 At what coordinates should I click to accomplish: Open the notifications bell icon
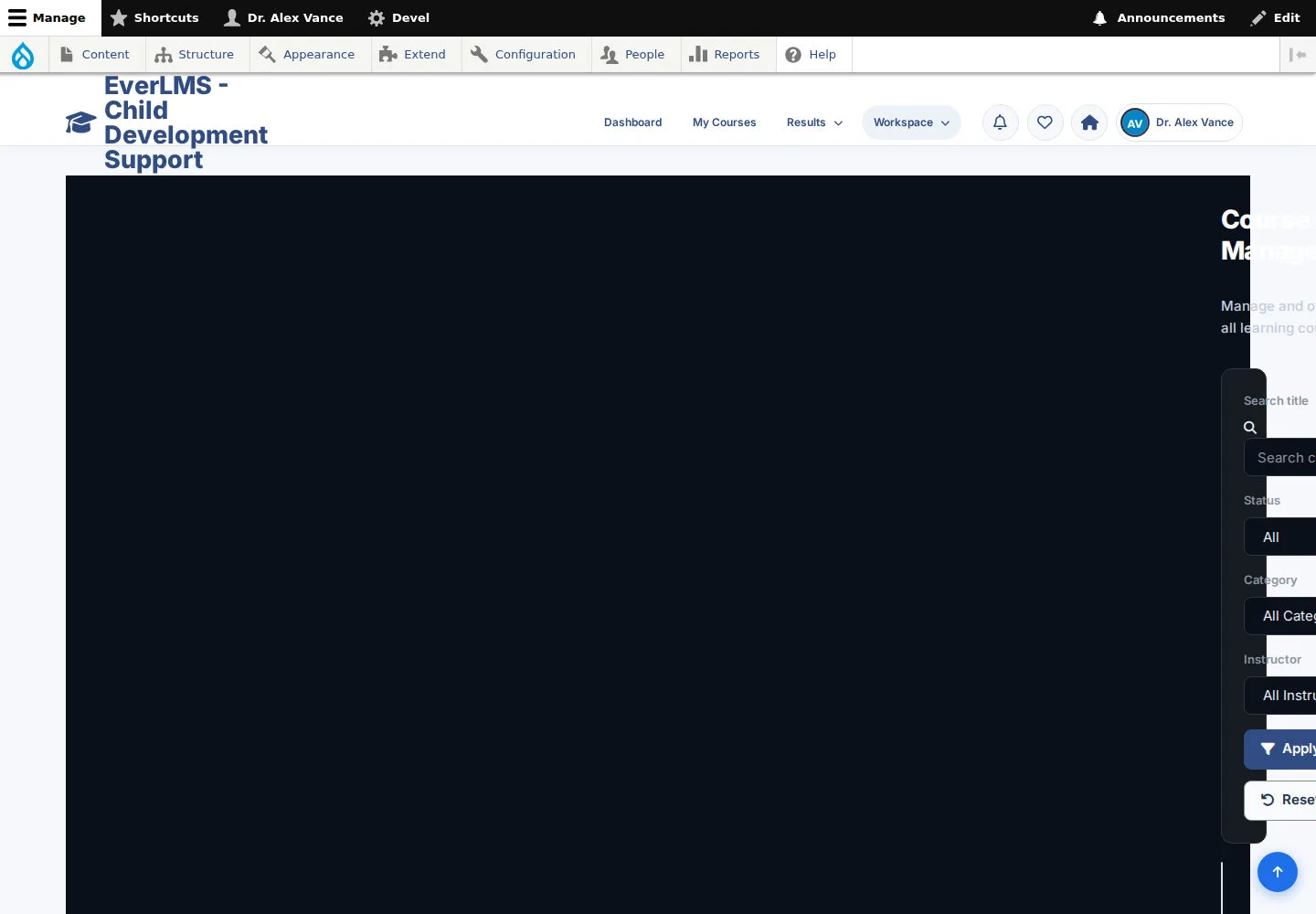click(1000, 122)
